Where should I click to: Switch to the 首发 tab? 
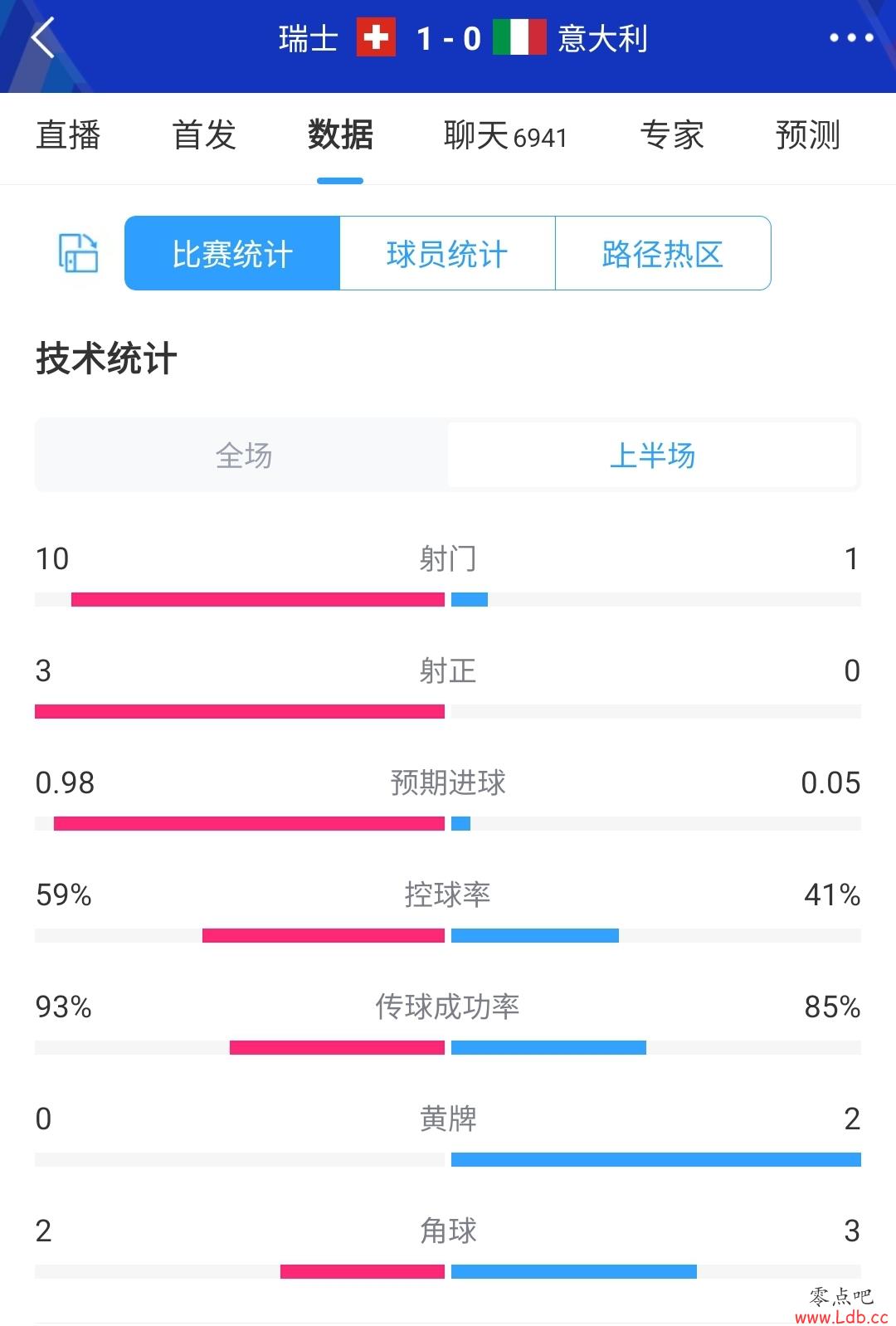click(x=204, y=135)
